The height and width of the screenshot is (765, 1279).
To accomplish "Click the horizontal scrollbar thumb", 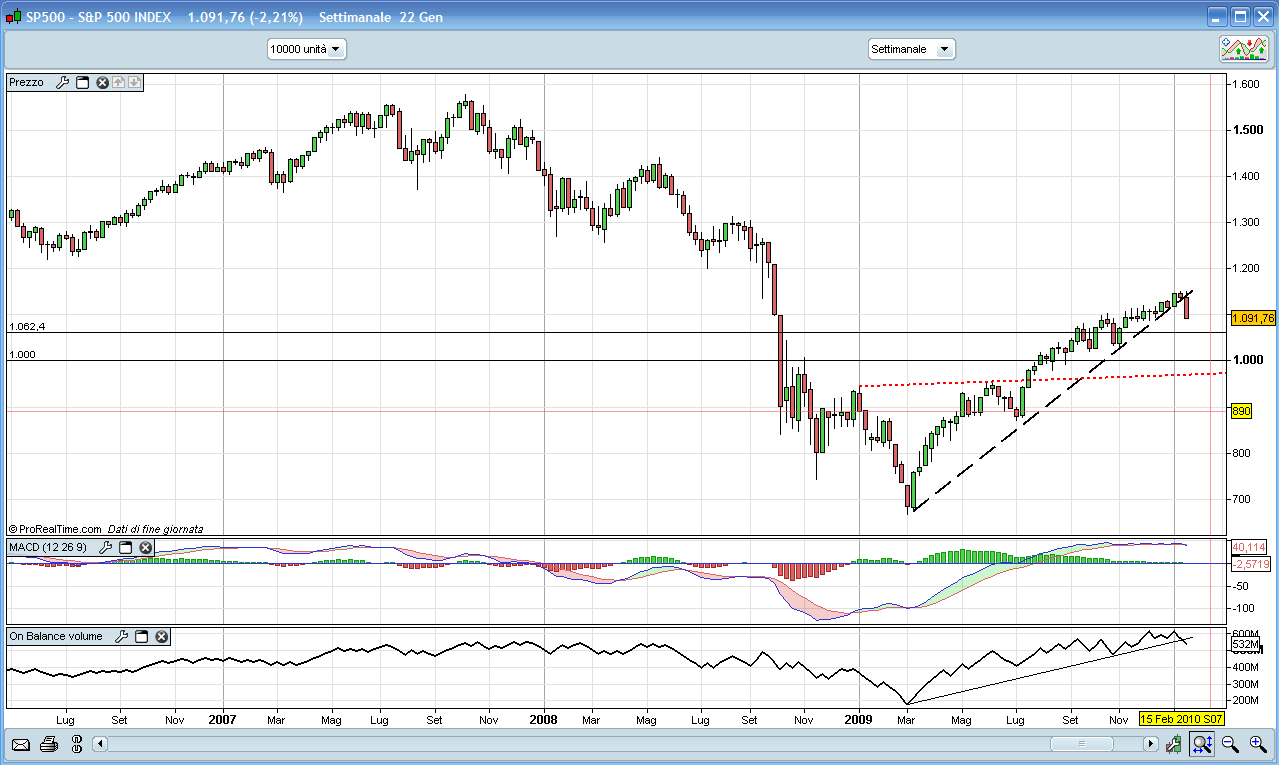I will (1081, 744).
